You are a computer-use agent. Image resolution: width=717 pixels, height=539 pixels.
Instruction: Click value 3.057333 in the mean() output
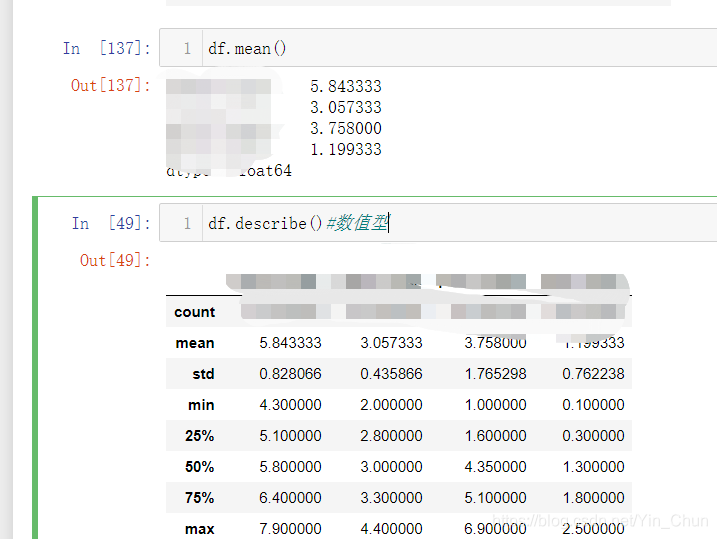pos(346,107)
